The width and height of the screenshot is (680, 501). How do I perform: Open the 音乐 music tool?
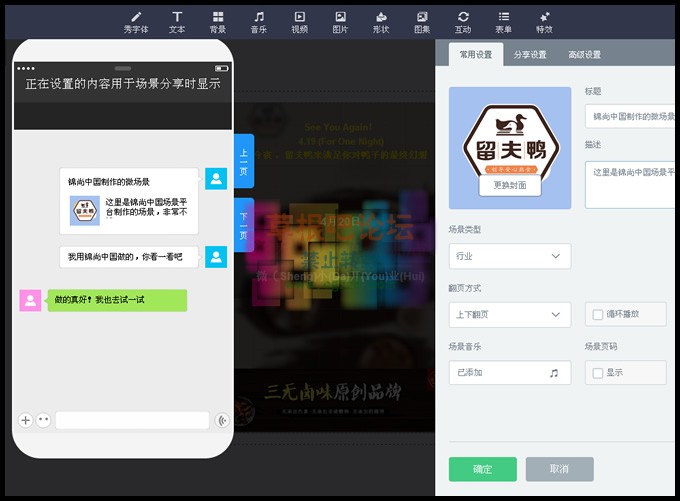[x=259, y=23]
